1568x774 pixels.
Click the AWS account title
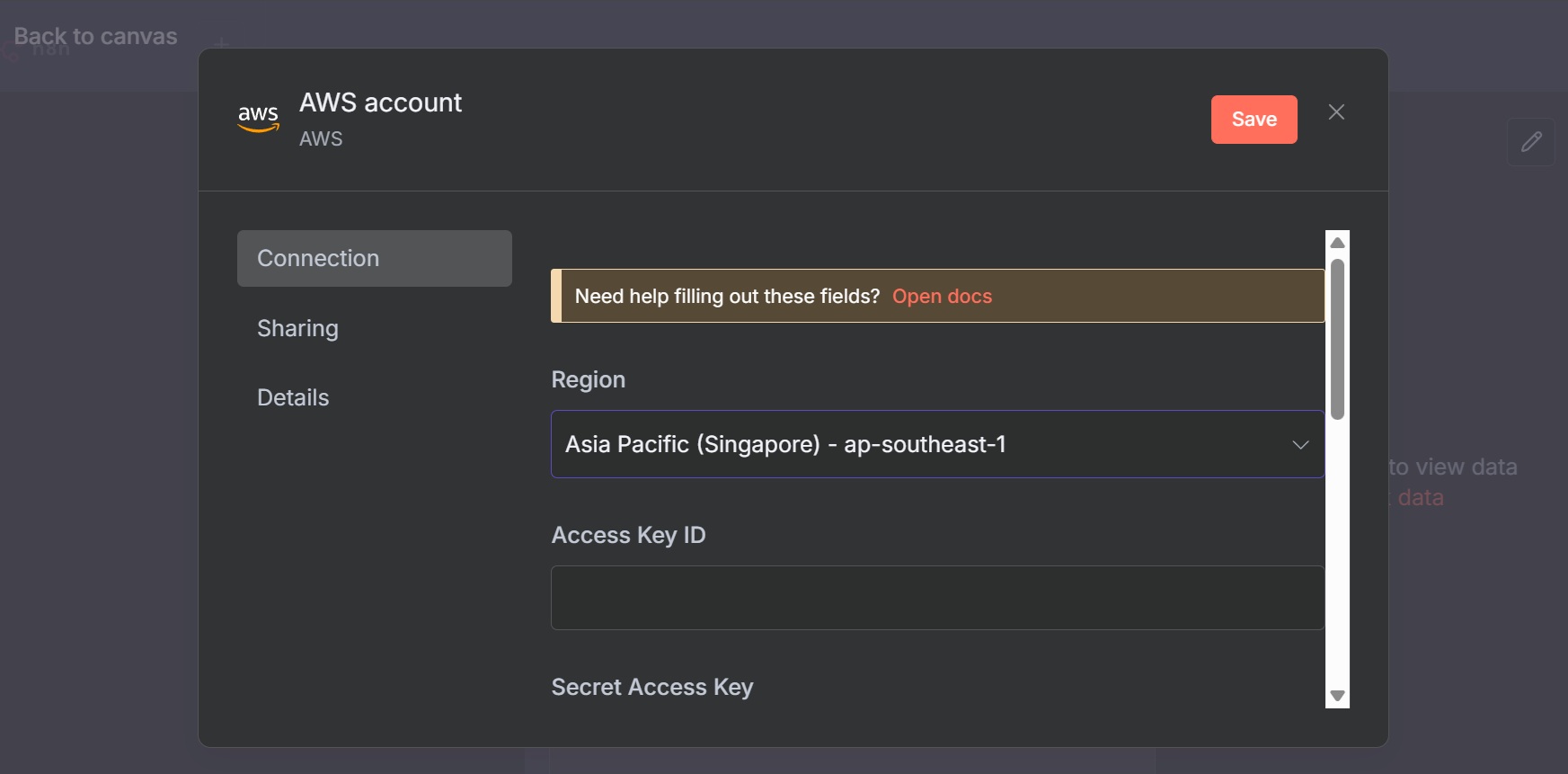[380, 102]
